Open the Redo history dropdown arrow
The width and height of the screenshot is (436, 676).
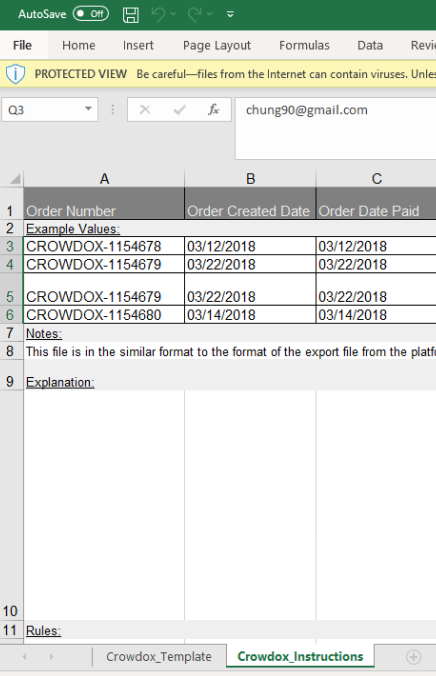(210, 14)
